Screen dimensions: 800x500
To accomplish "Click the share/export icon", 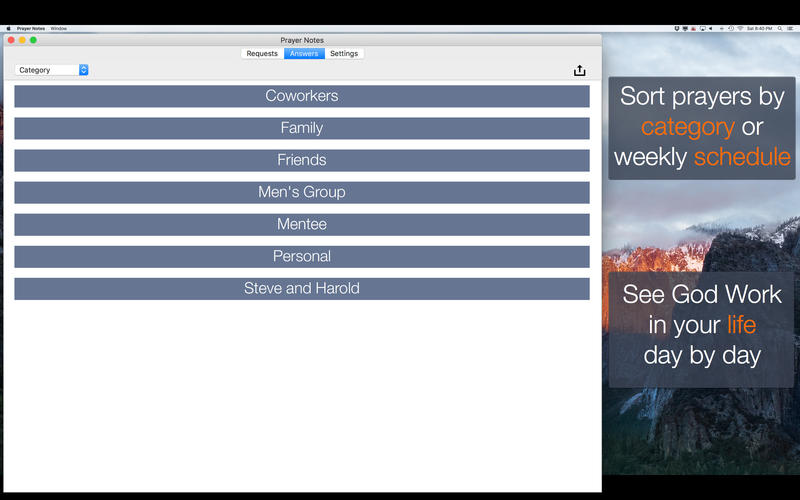I will [579, 70].
